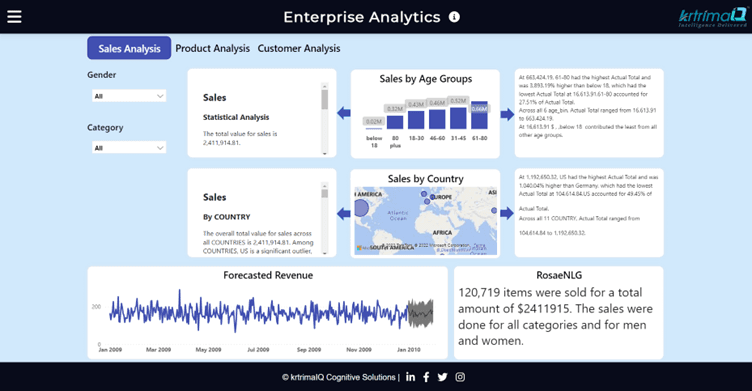
Task: Click left arrow beside Sales by Age Groups
Action: click(x=344, y=114)
